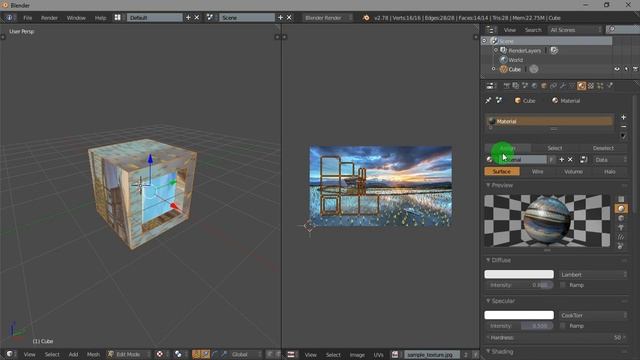Image resolution: width=640 pixels, height=360 pixels.
Task: Toggle Cube visibility eye in outliner
Action: 617,69
